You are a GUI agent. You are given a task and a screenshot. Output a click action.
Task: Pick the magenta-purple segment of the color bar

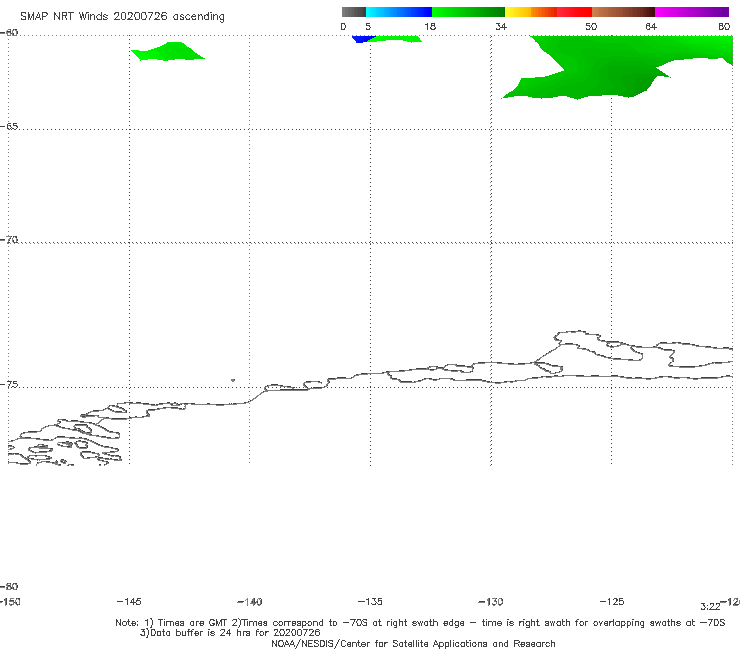(x=692, y=12)
